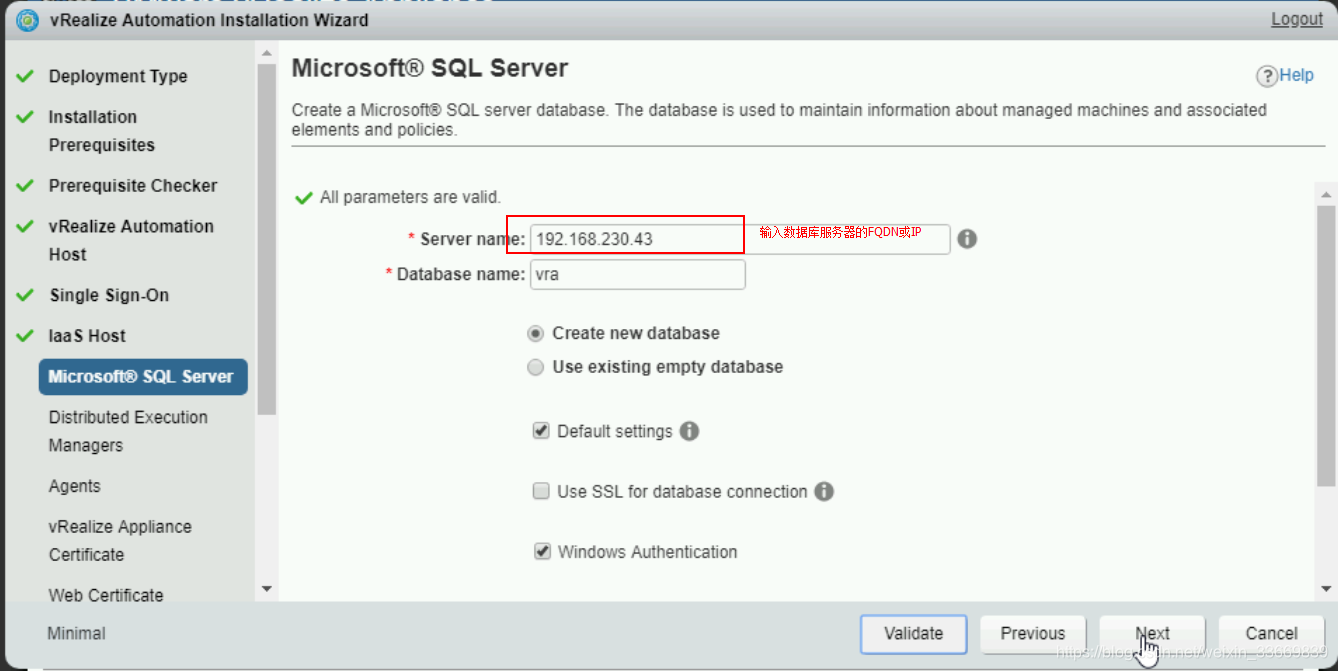
Task: Click green checkmark beside IaaS Host
Action: 26,335
